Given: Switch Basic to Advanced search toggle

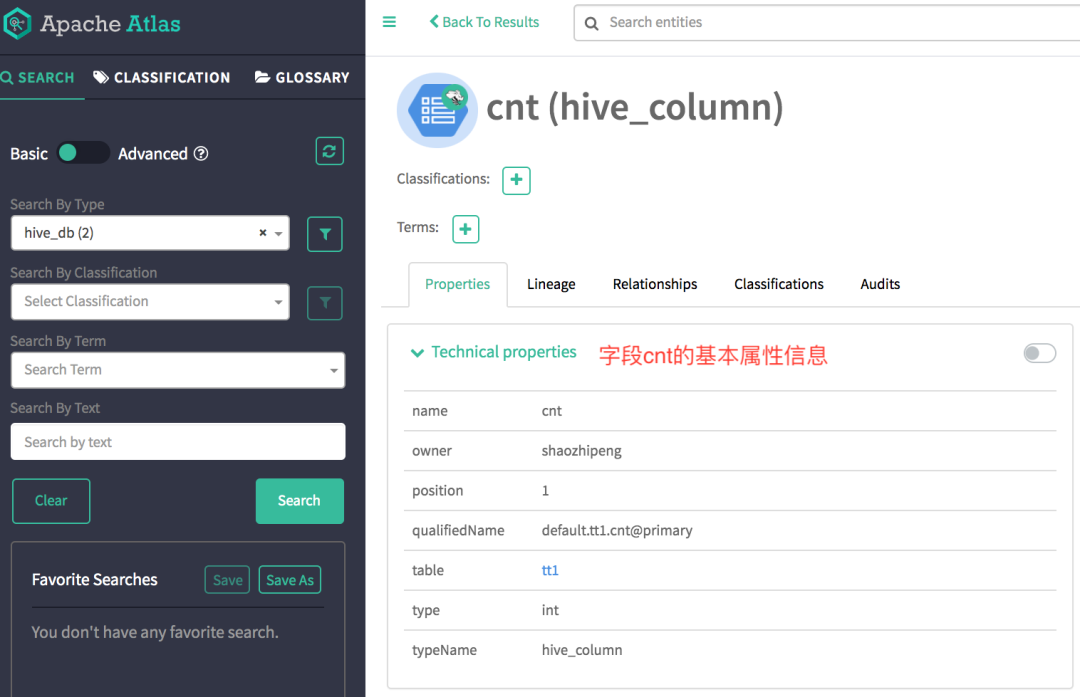Looking at the screenshot, I should pyautogui.click(x=83, y=152).
